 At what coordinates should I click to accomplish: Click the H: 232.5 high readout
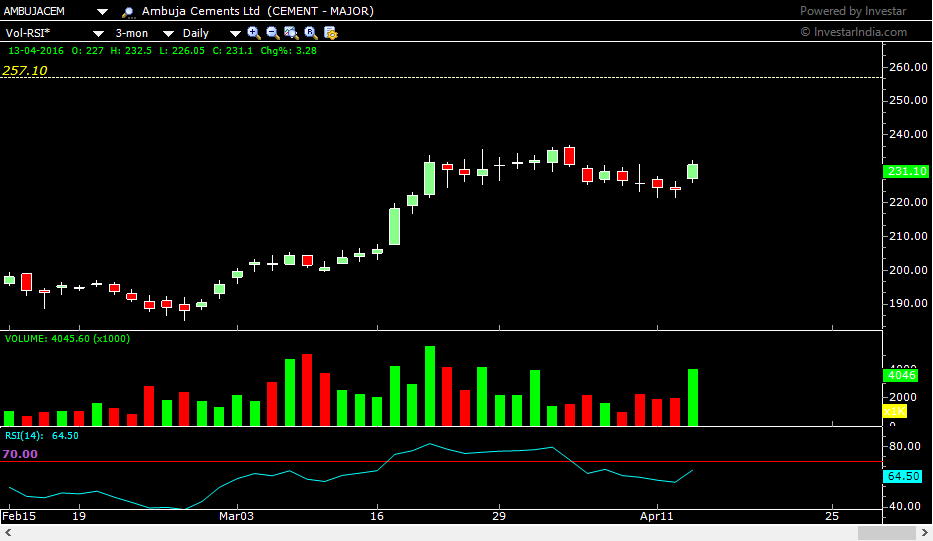(x=131, y=51)
